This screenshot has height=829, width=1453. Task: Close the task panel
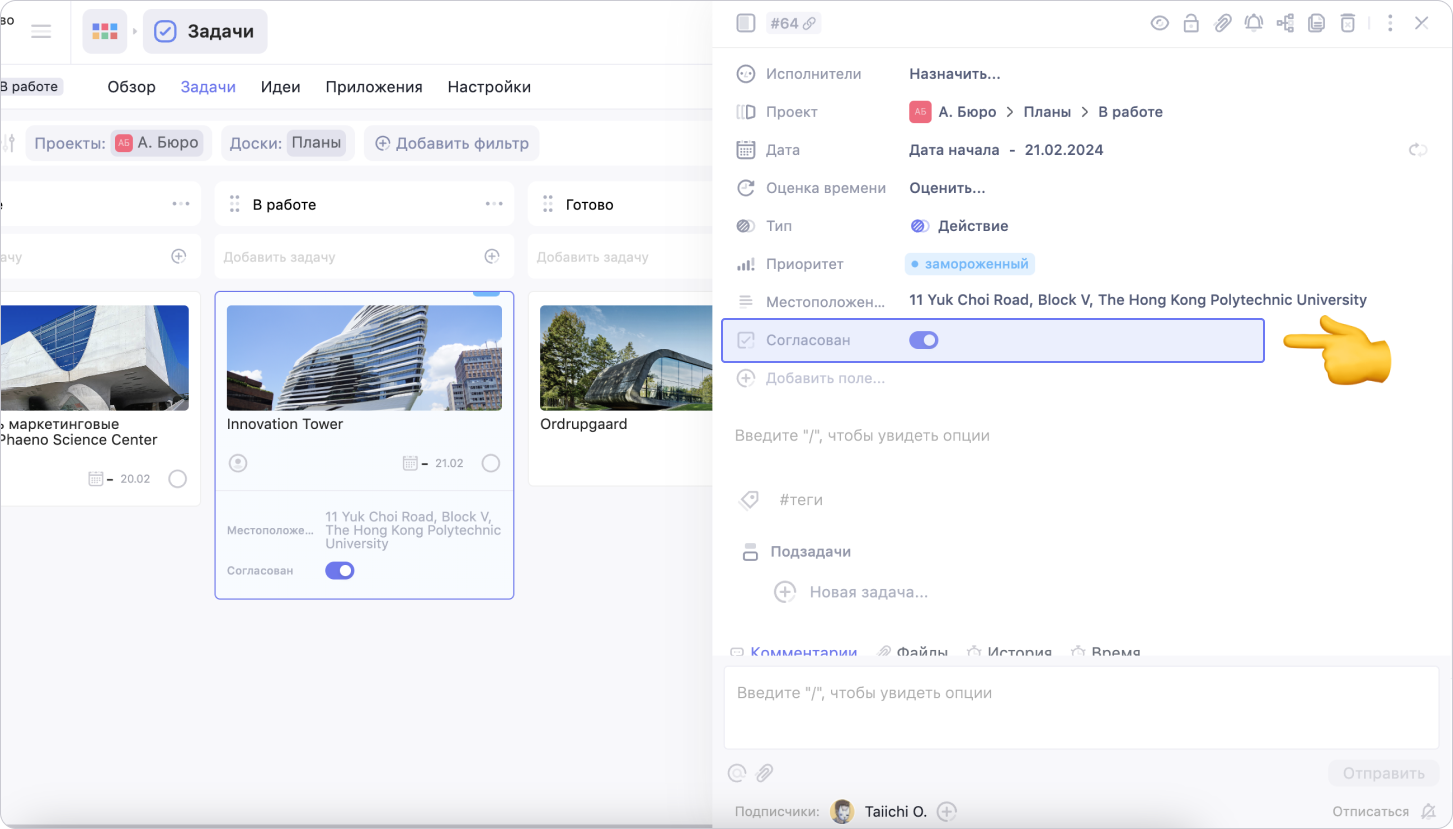point(1421,23)
